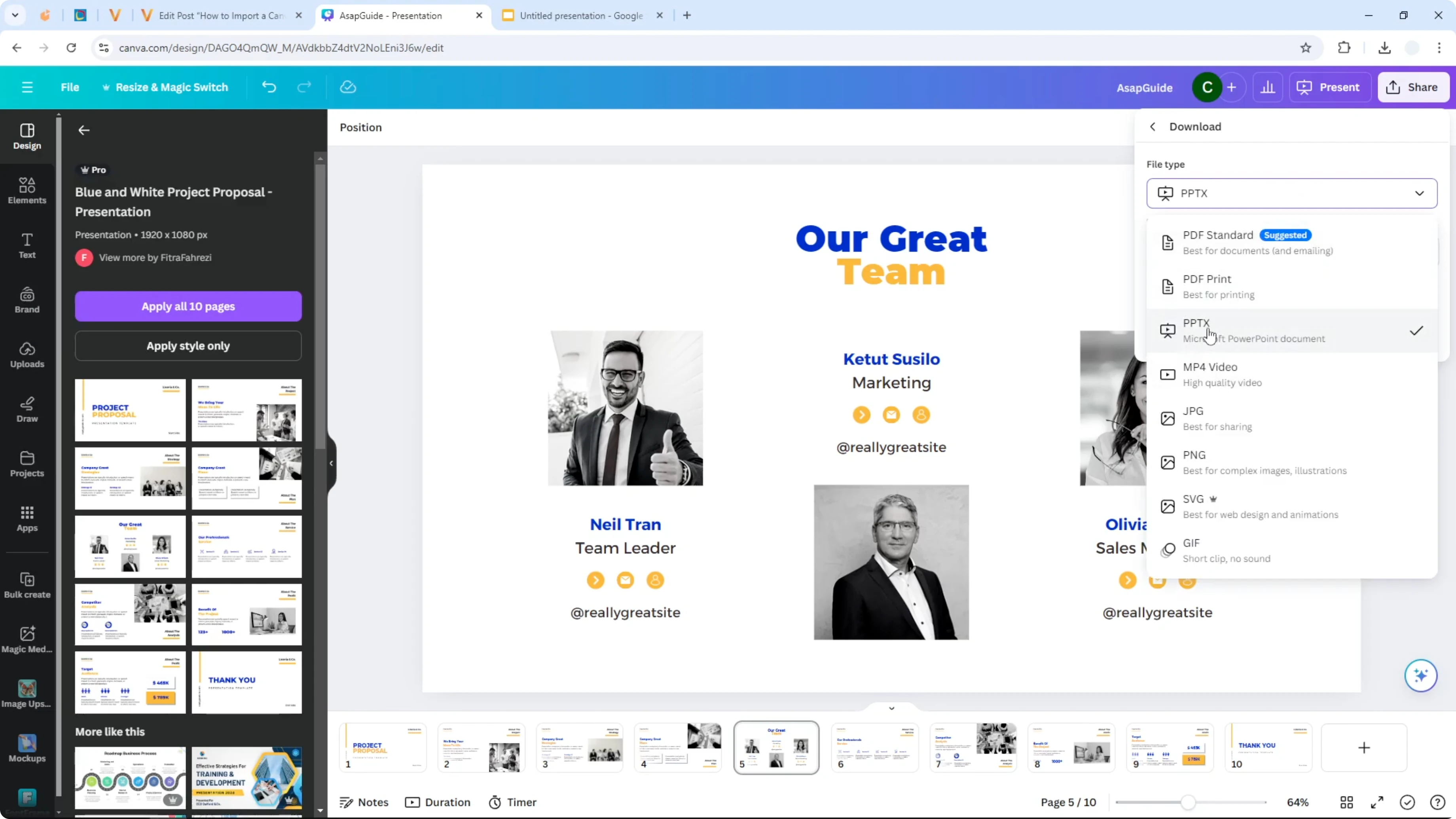1456x819 pixels.
Task: Bookmark this page with the star icon
Action: pos(1306,47)
